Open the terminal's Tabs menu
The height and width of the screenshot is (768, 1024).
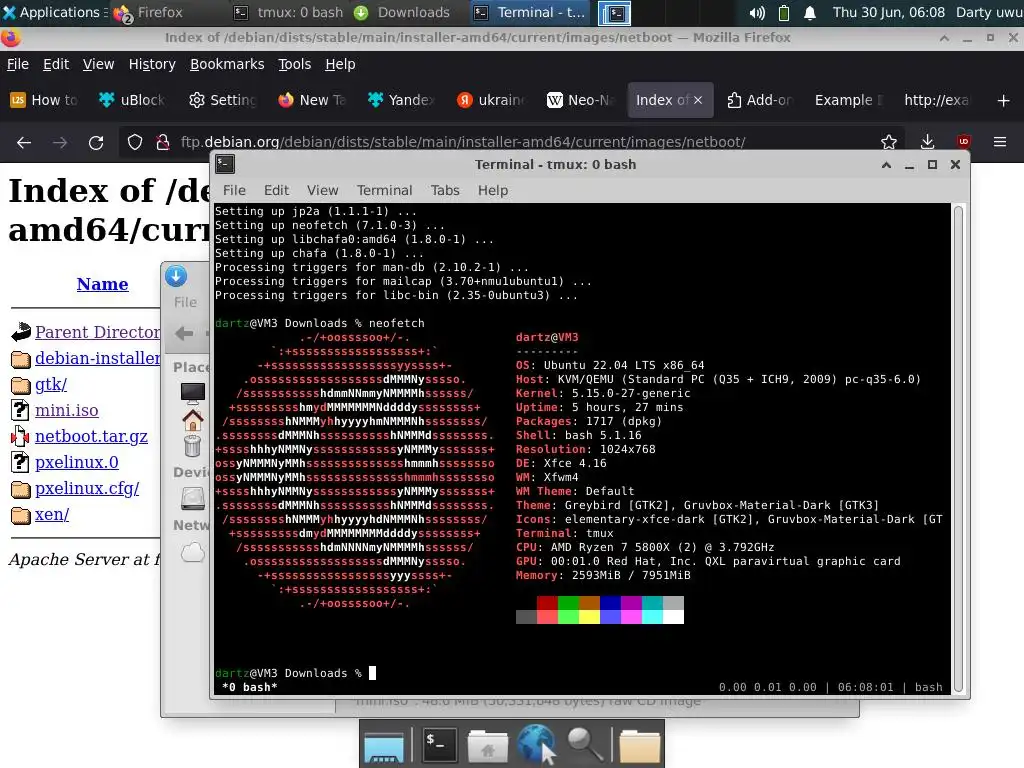[445, 190]
